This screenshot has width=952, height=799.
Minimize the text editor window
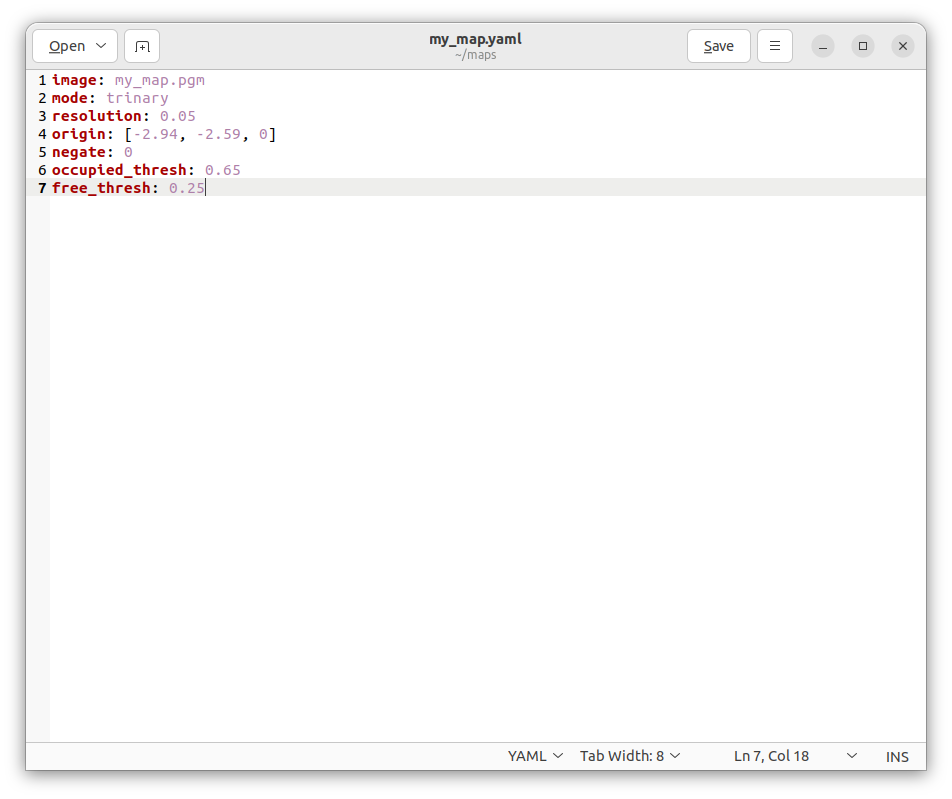tap(823, 46)
